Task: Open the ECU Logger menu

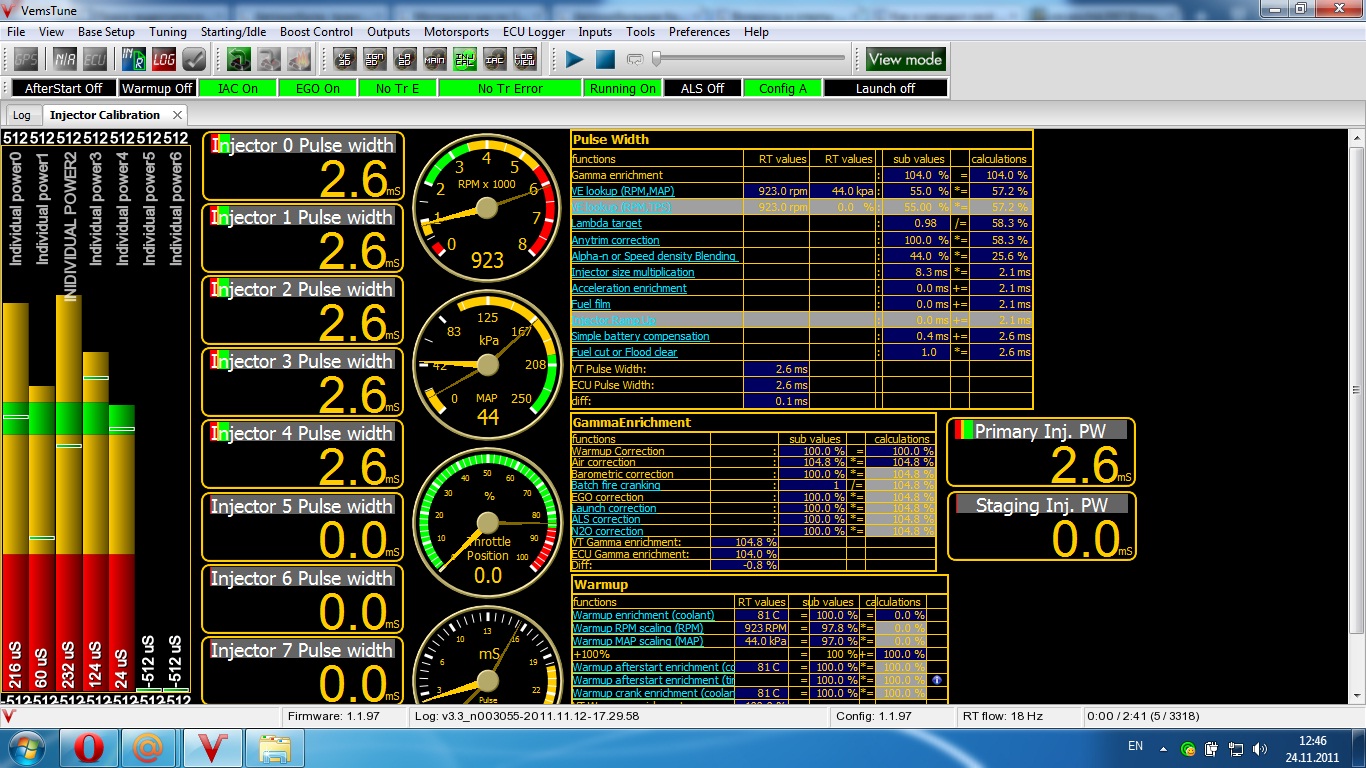Action: pyautogui.click(x=534, y=32)
